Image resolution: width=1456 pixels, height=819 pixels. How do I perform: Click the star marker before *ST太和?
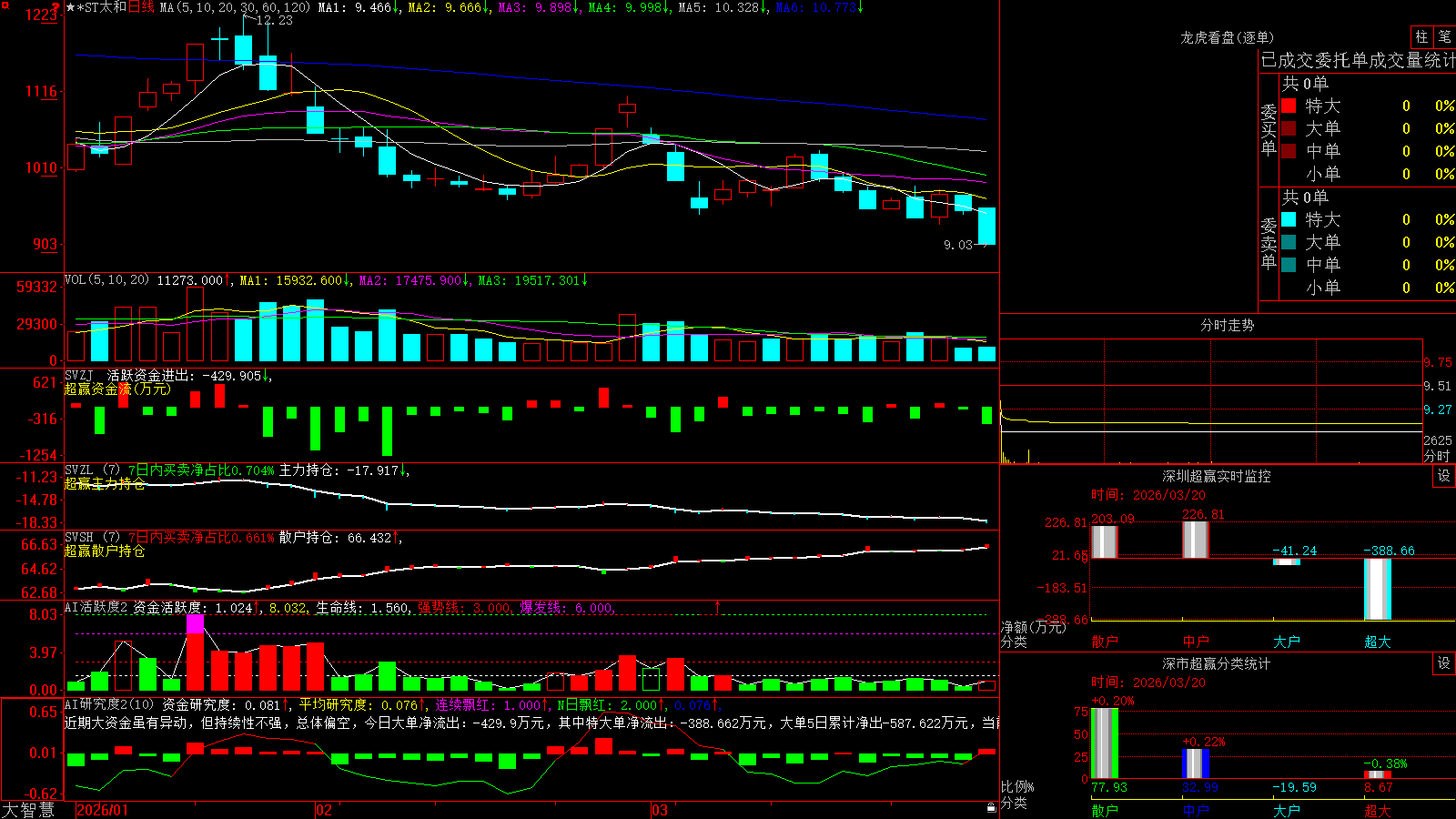pyautogui.click(x=70, y=7)
